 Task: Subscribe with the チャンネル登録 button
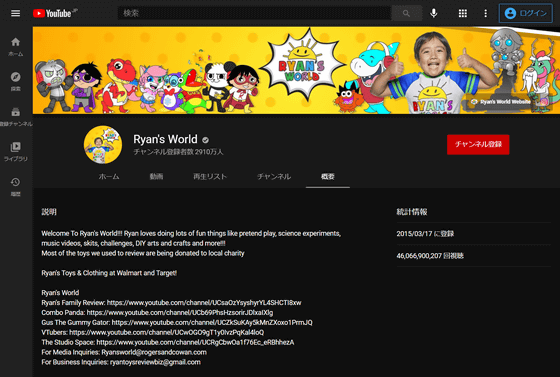tap(478, 144)
